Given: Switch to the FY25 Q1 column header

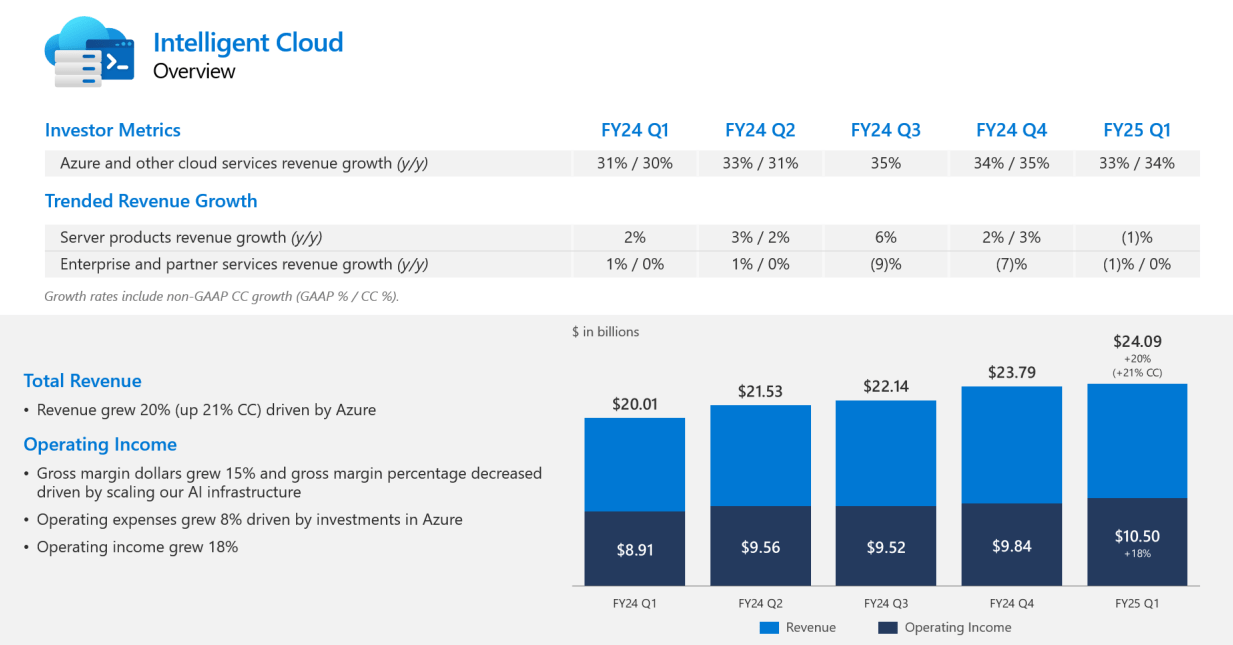Looking at the screenshot, I should click(1137, 130).
